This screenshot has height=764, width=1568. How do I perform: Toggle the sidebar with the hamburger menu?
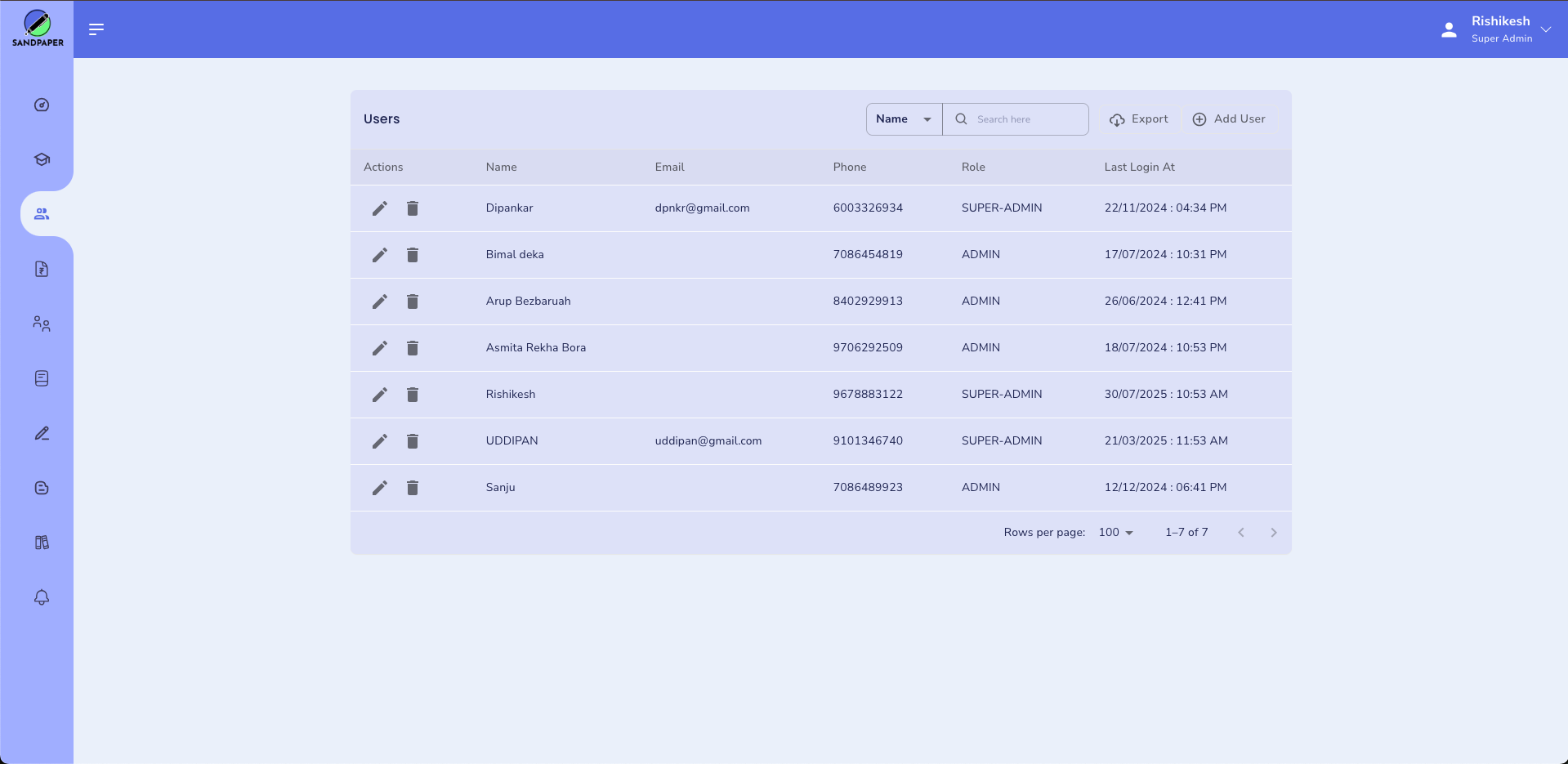pos(96,29)
